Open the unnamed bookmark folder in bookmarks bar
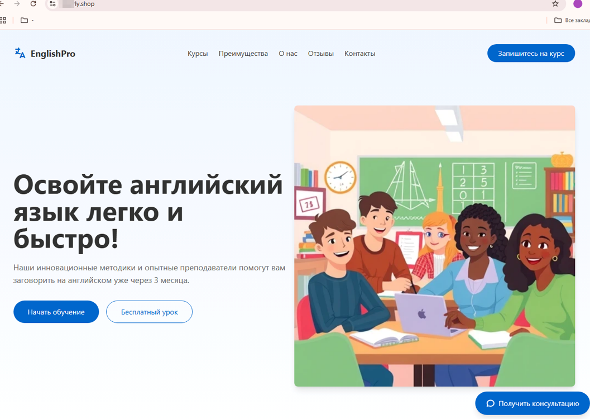This screenshot has width=590, height=419. point(26,20)
